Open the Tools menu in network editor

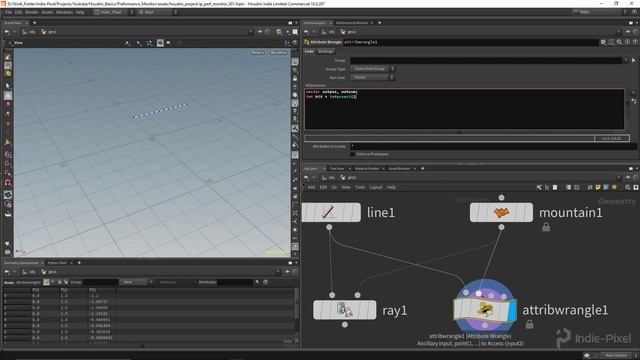click(x=360, y=187)
